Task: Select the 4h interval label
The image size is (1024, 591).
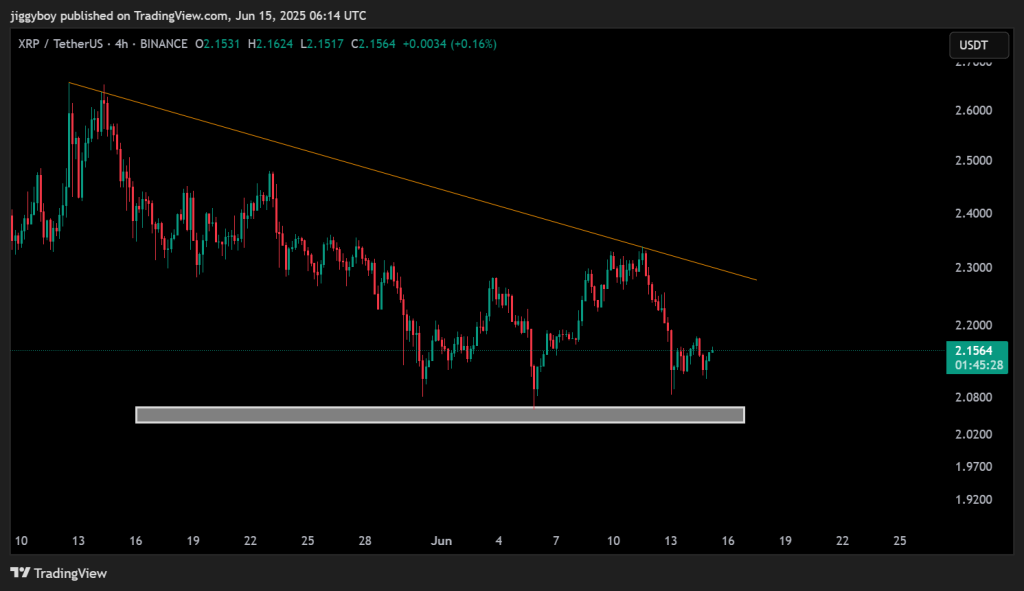Action: (x=120, y=44)
